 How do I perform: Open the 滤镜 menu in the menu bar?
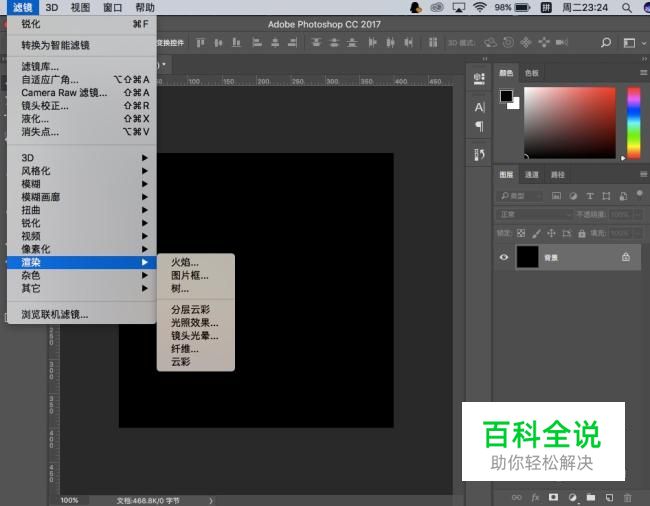(x=23, y=7)
